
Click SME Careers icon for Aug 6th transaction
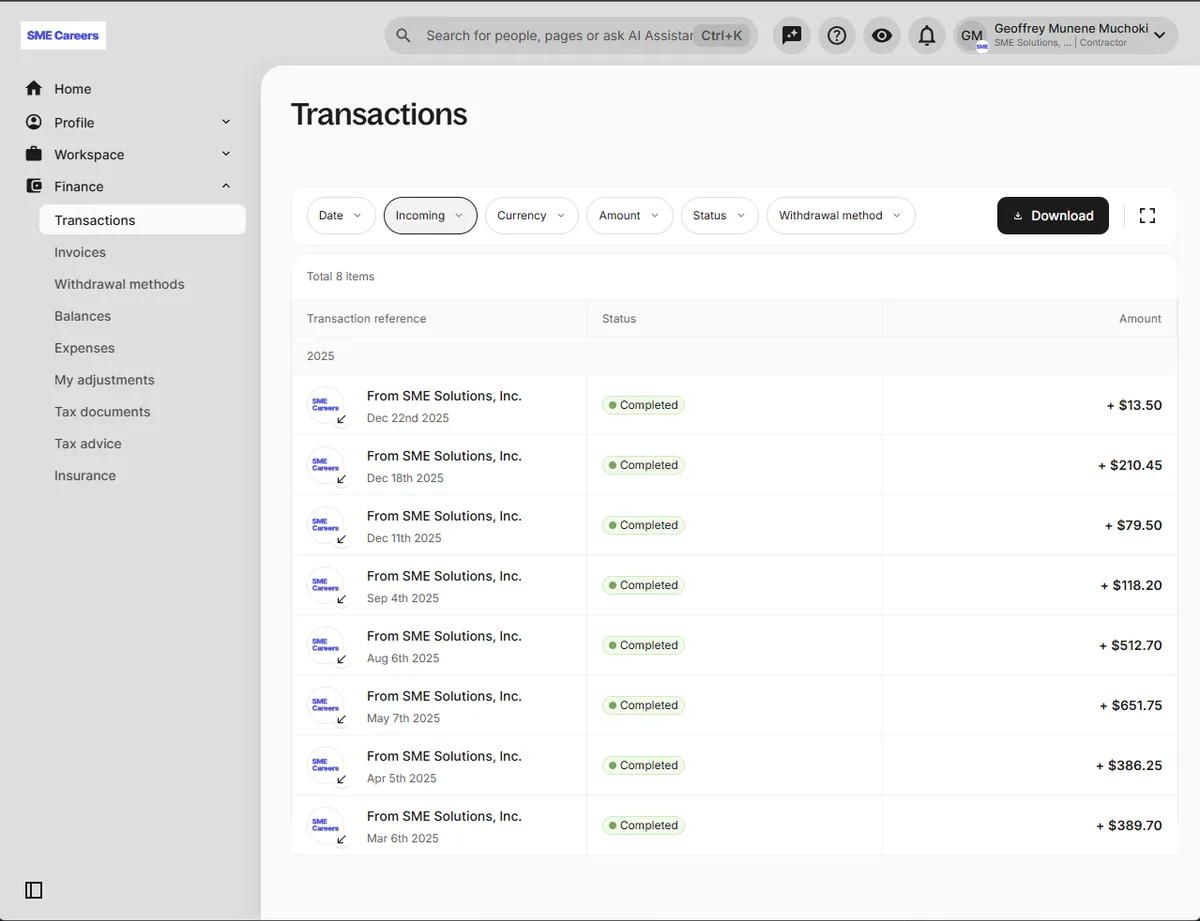click(326, 645)
